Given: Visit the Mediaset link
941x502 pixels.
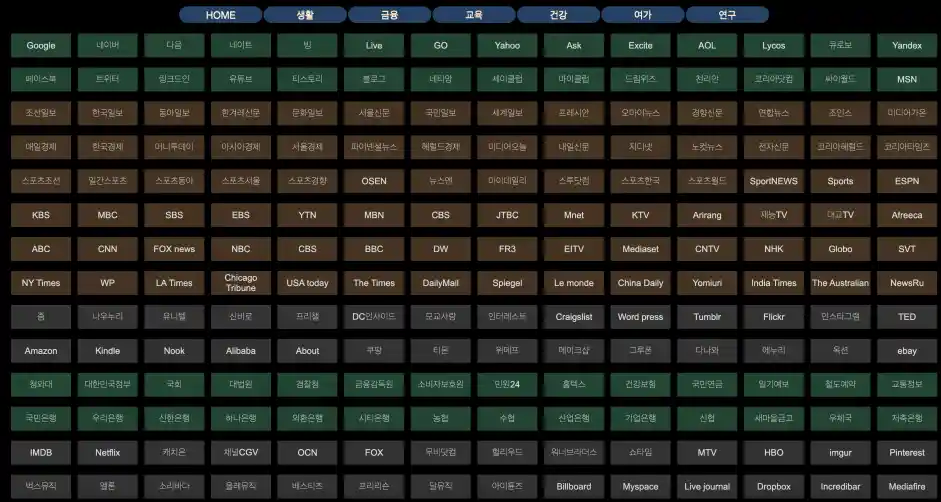Looking at the screenshot, I should click(x=640, y=249).
